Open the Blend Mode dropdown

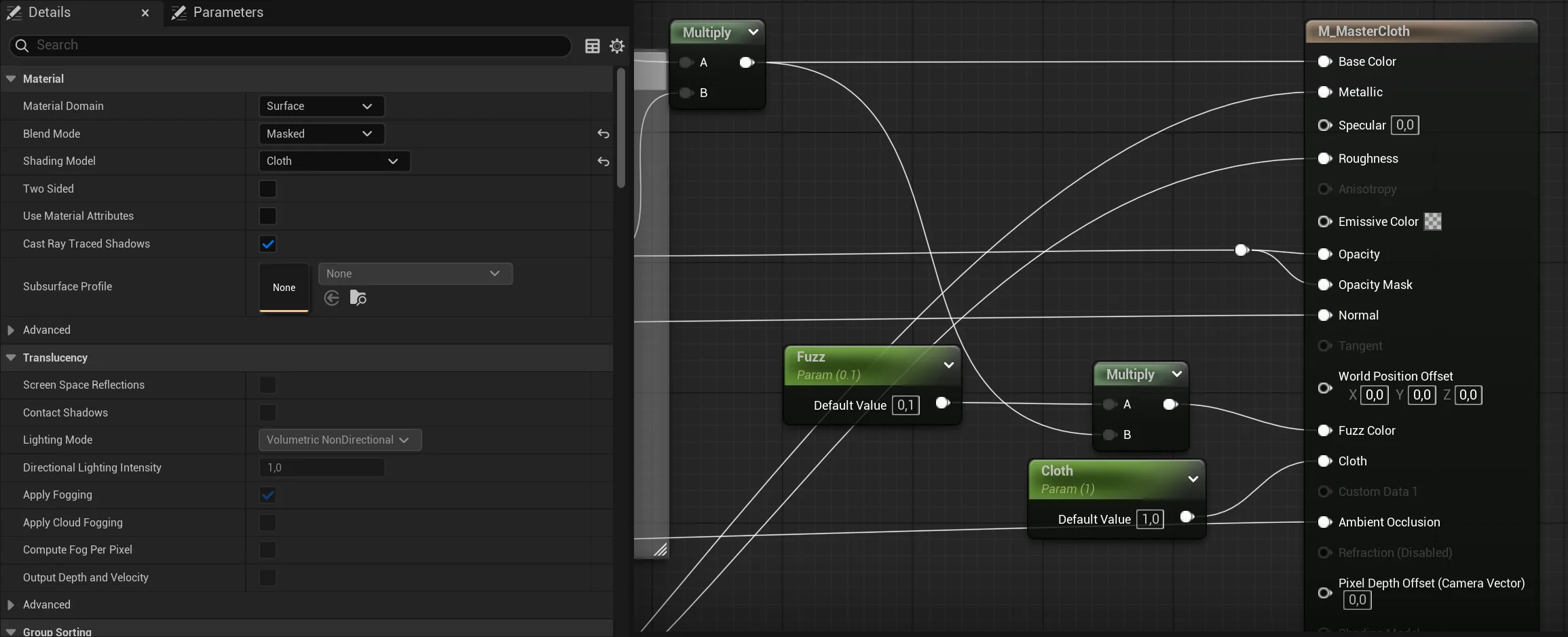pyautogui.click(x=321, y=134)
